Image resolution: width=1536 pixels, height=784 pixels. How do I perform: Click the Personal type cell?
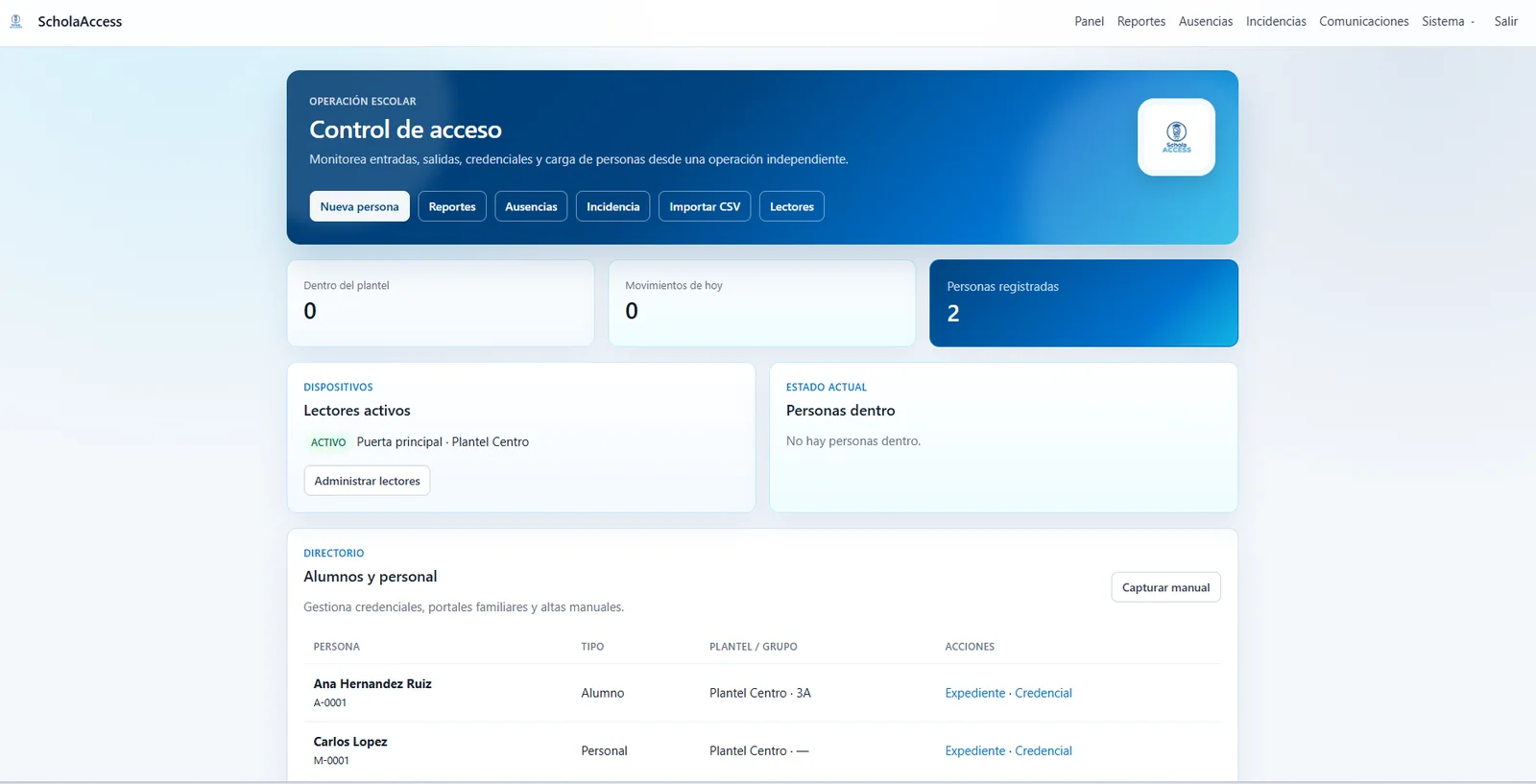tap(604, 750)
